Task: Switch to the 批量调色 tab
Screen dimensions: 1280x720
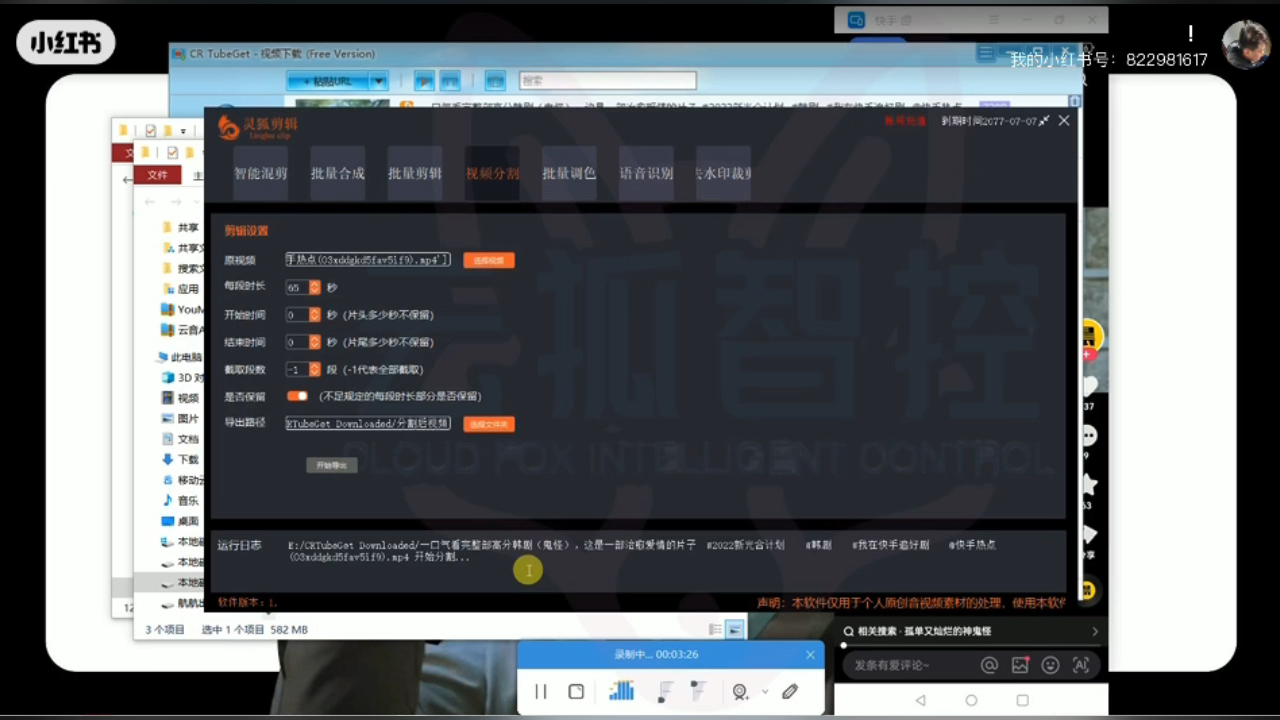Action: pyautogui.click(x=569, y=173)
